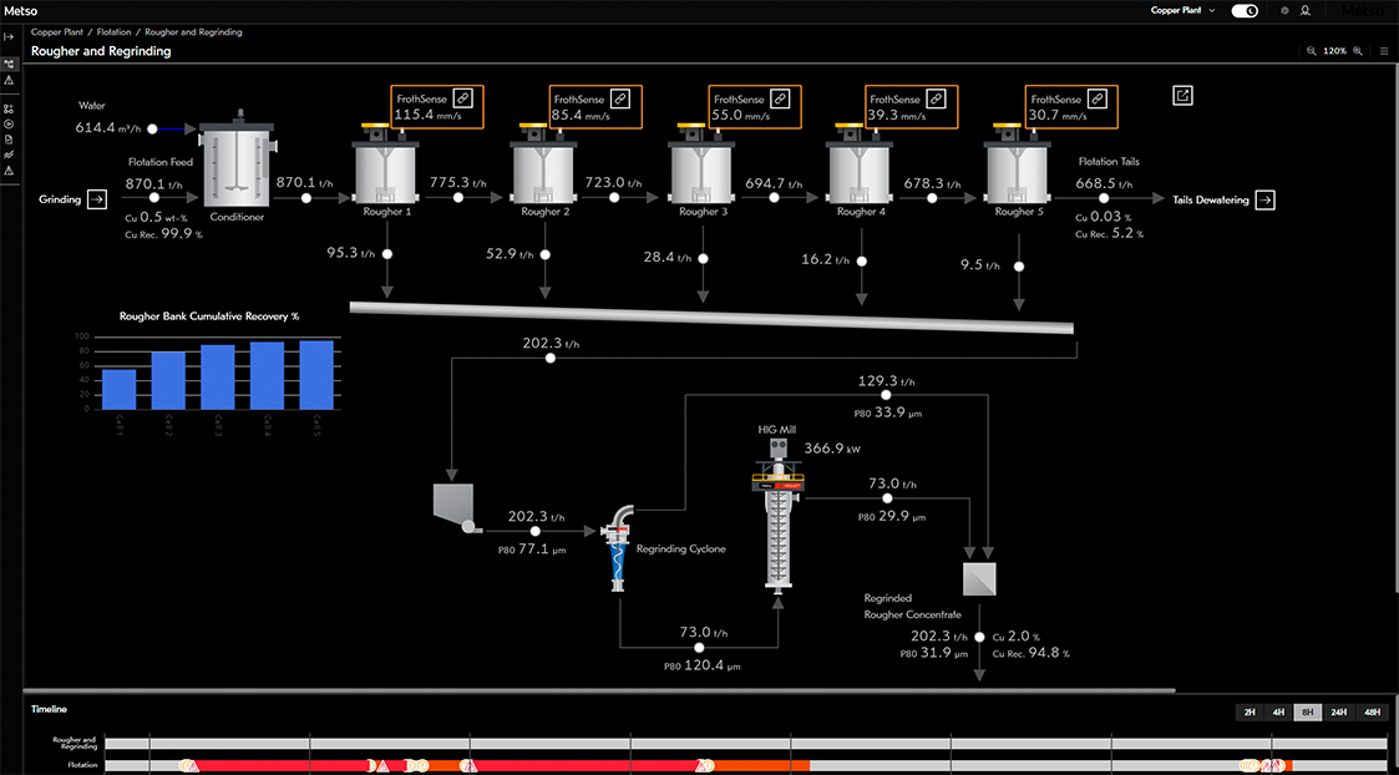Select the Regrinded Rougher Concentrate box

[x=979, y=579]
